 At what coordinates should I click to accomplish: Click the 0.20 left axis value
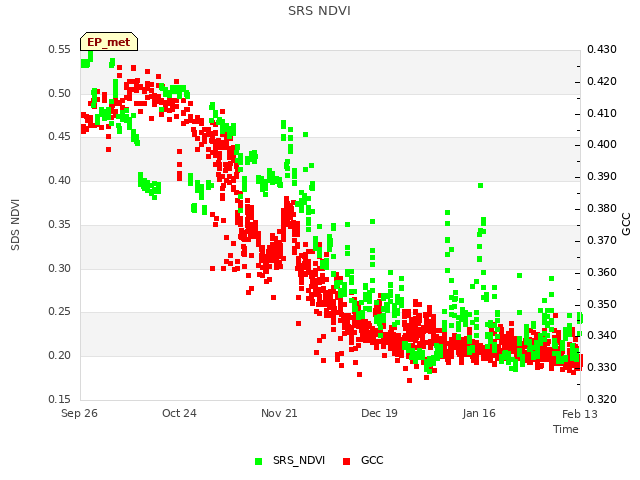click(x=60, y=355)
